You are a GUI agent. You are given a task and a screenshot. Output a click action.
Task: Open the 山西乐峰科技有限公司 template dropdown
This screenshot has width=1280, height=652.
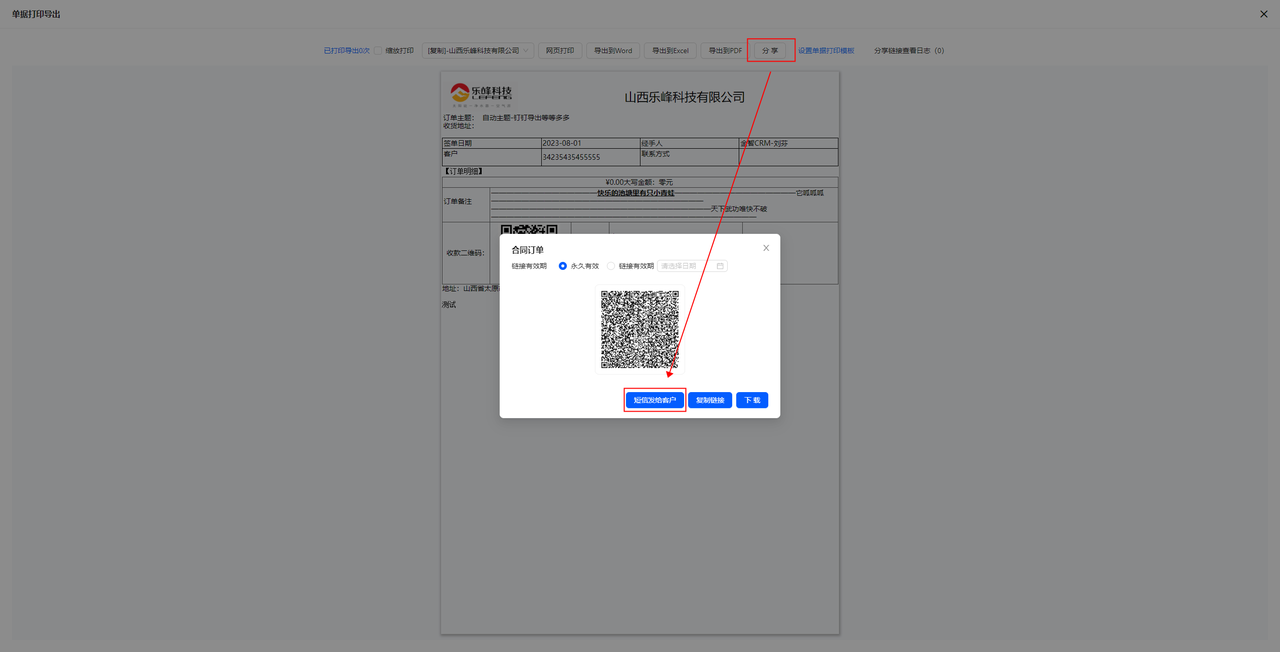tap(478, 50)
